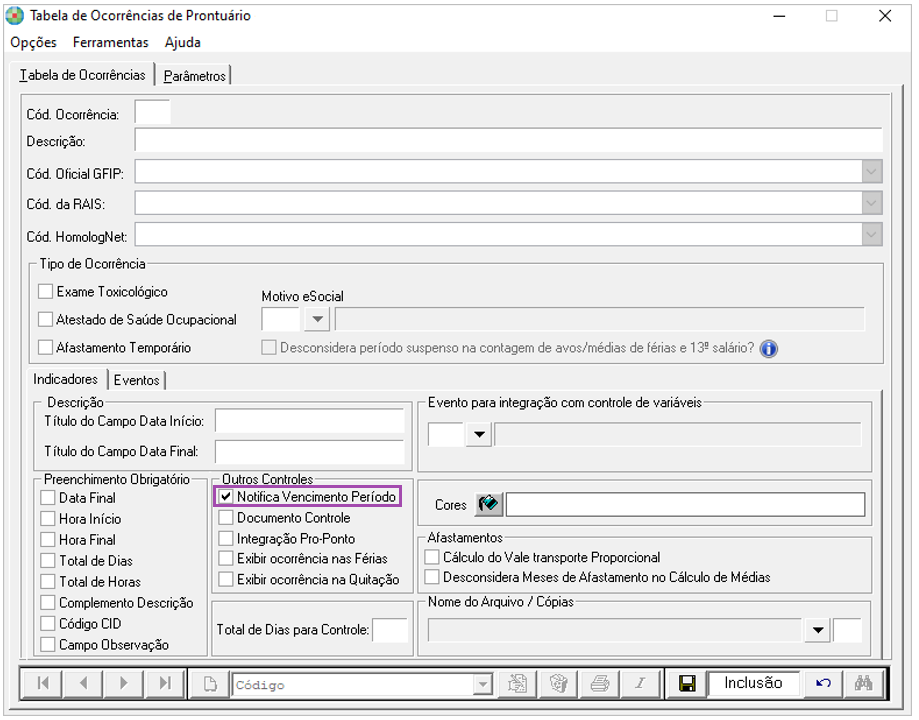The width and height of the screenshot is (919, 720).
Task: Click the undo arrow icon
Action: pyautogui.click(x=823, y=683)
